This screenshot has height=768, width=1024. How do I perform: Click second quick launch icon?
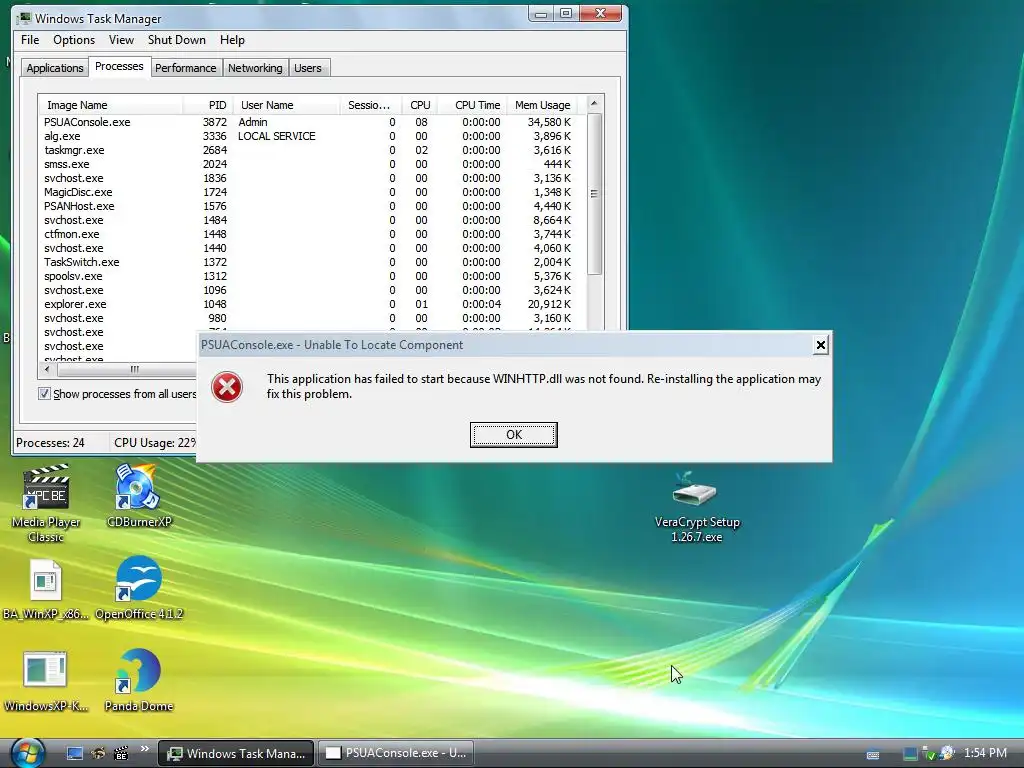coord(98,753)
